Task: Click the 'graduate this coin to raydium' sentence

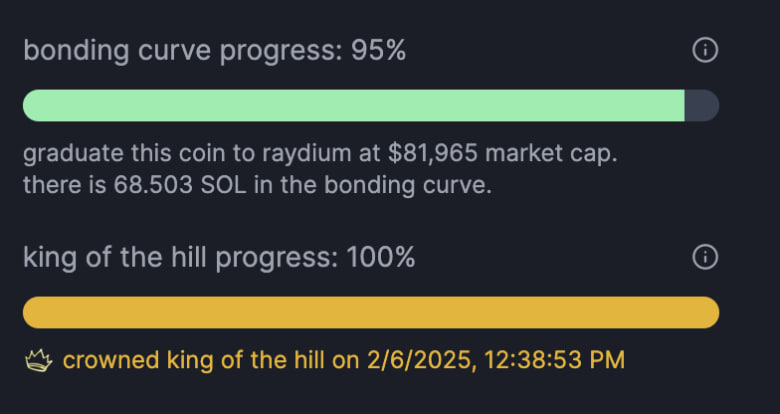Action: coord(320,154)
